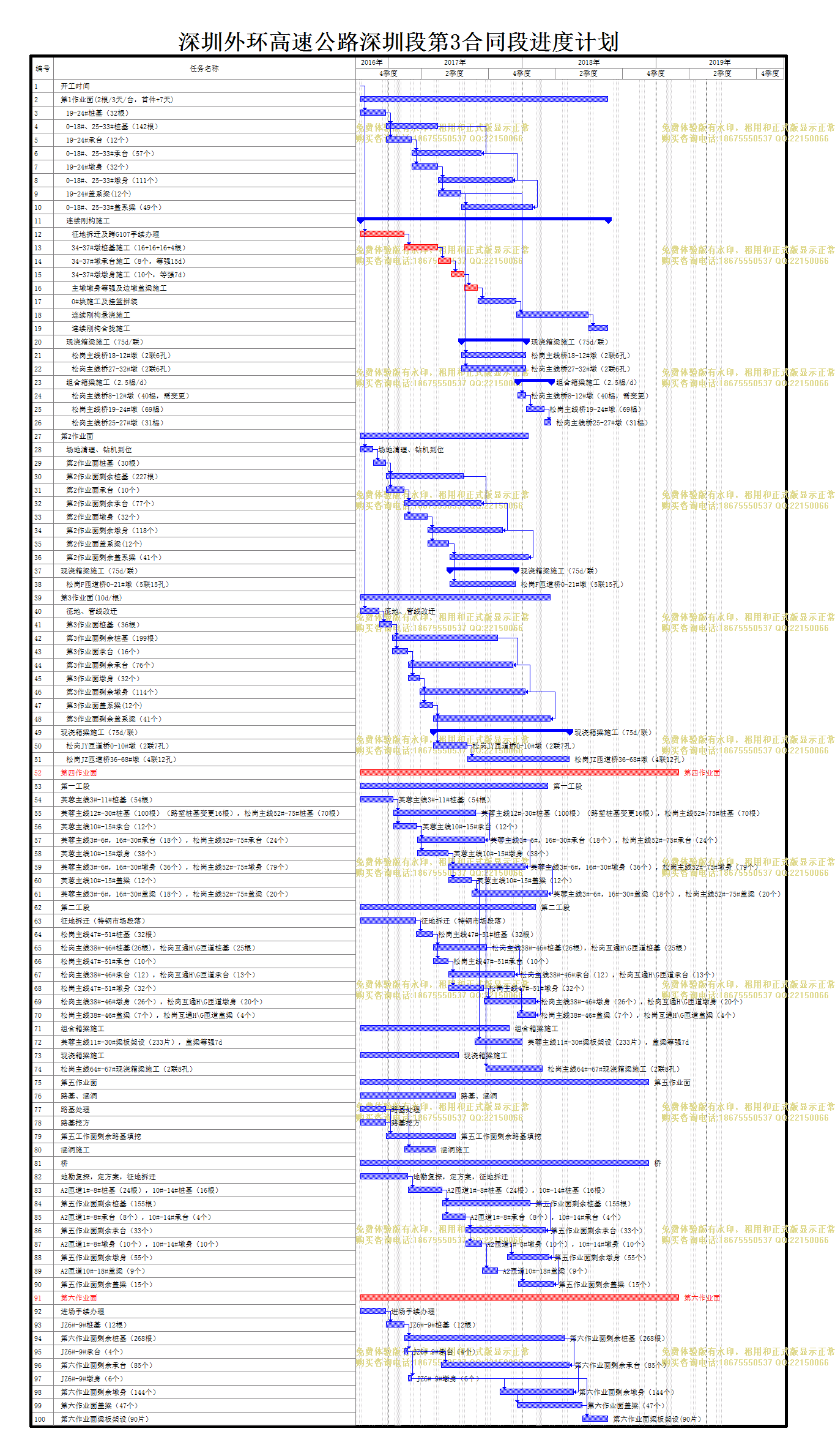The image size is (835, 1456).
Task: Click the Gantt bar label 路基、涵洞
Action: click(x=479, y=1096)
